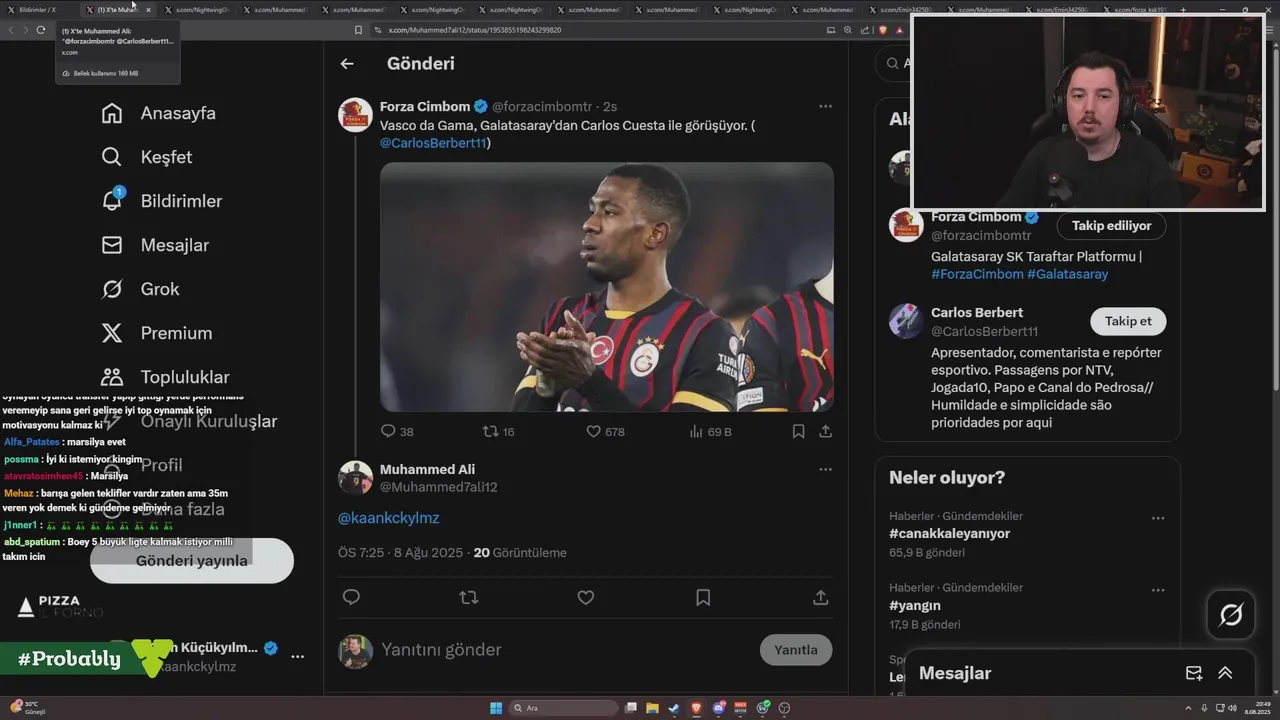Open volume control in system tray
1280x720 pixels.
[1232, 708]
